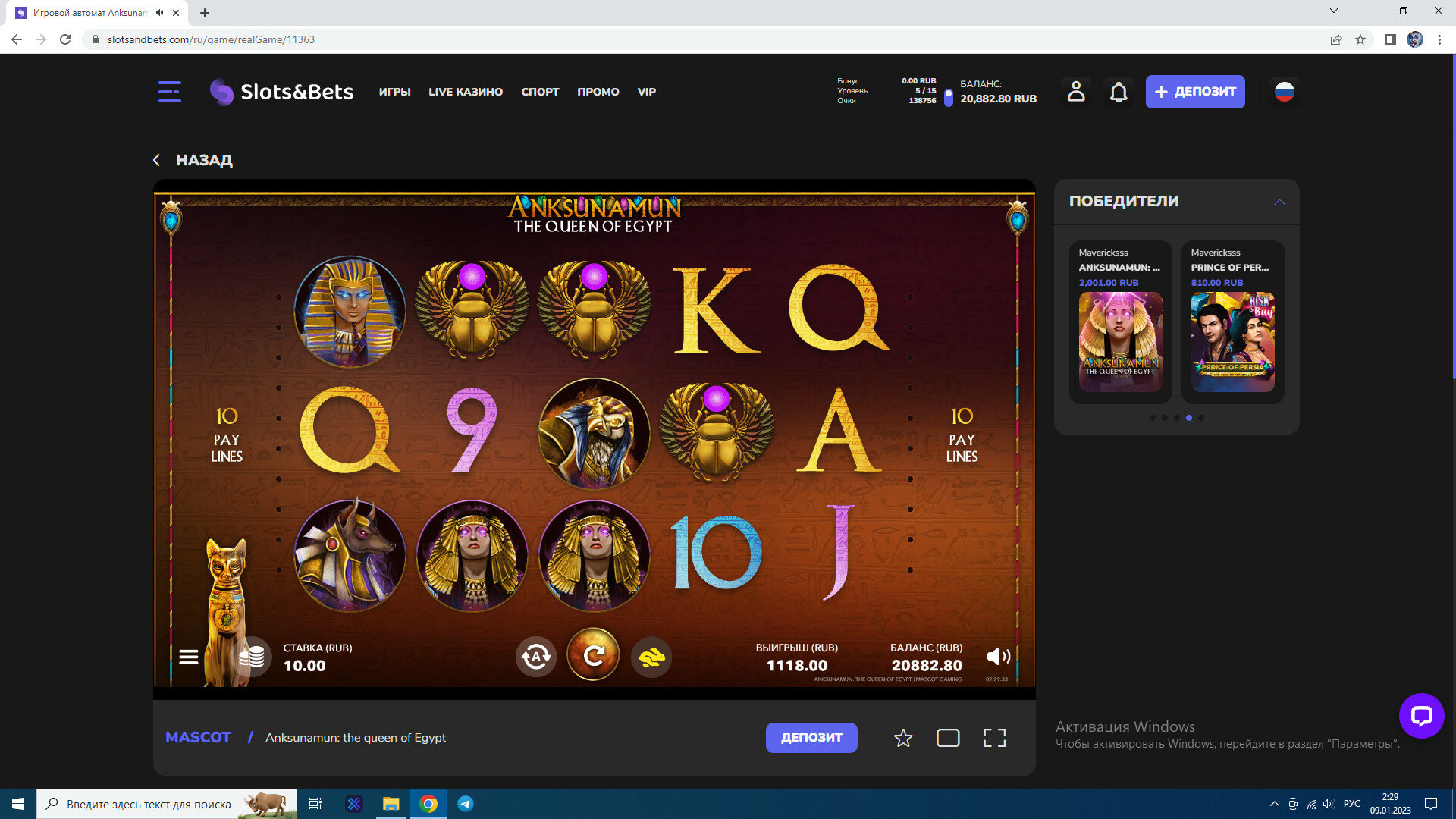Enable autoplay with the circular A icon
The image size is (1456, 819).
(x=536, y=657)
